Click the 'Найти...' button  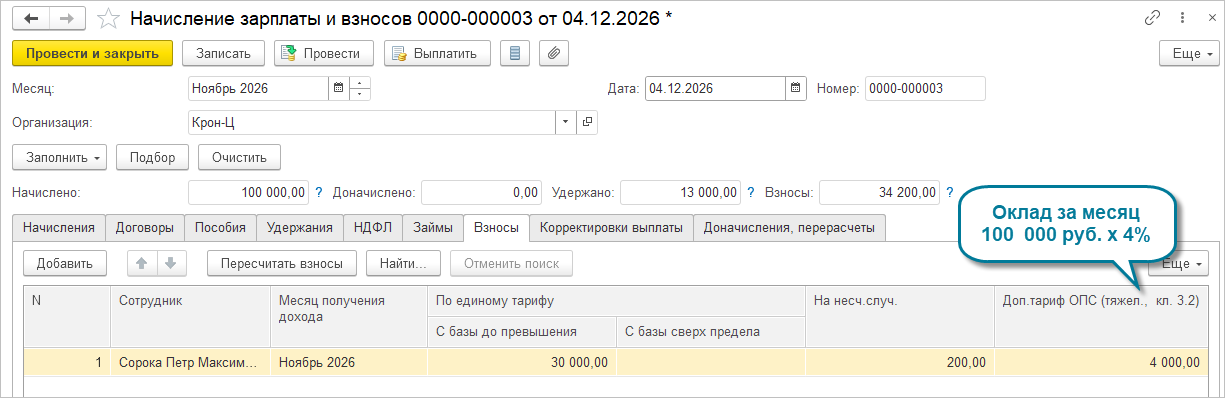404,263
